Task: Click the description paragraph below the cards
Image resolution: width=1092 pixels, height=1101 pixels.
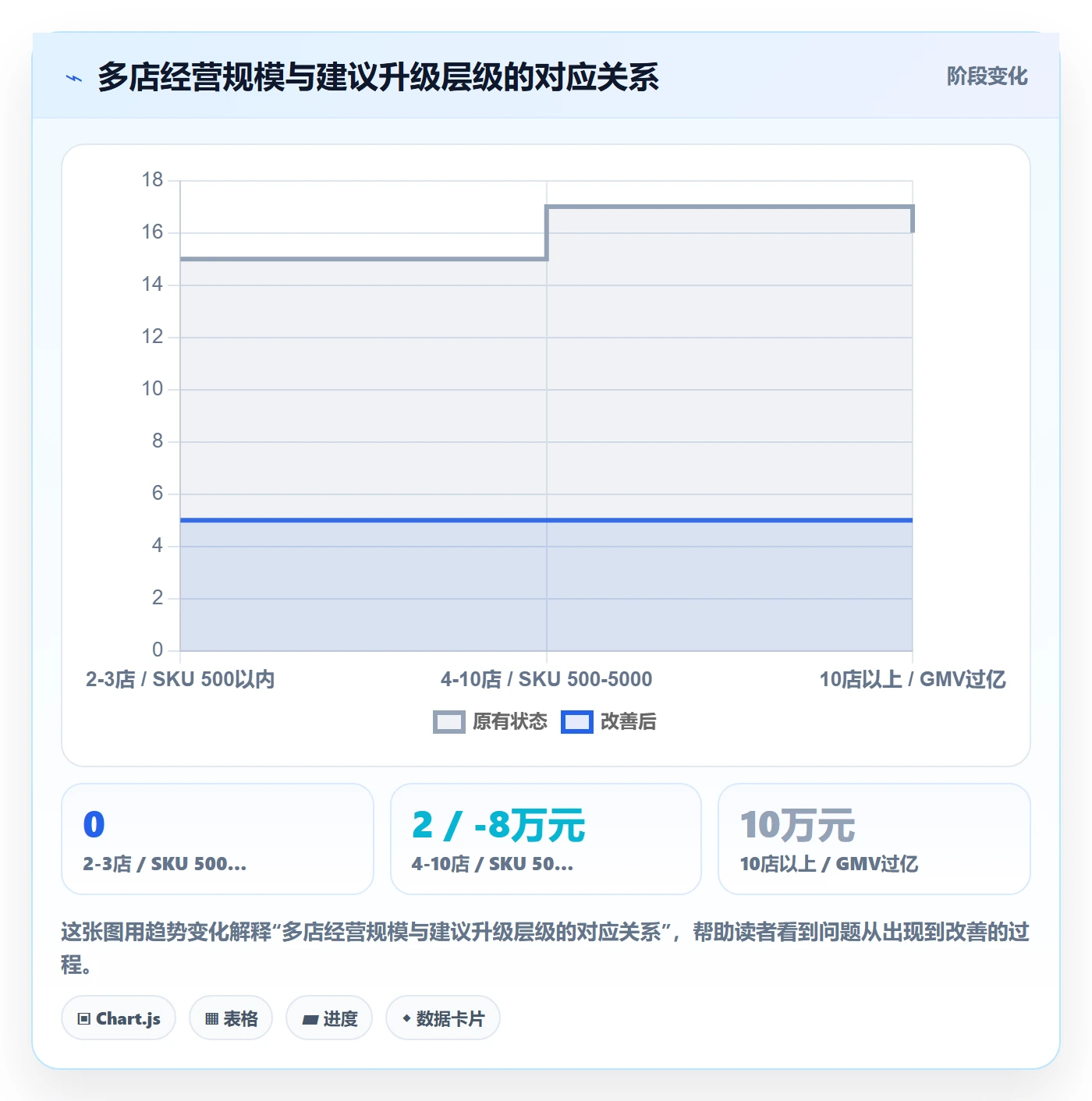Action: pyautogui.click(x=545, y=947)
